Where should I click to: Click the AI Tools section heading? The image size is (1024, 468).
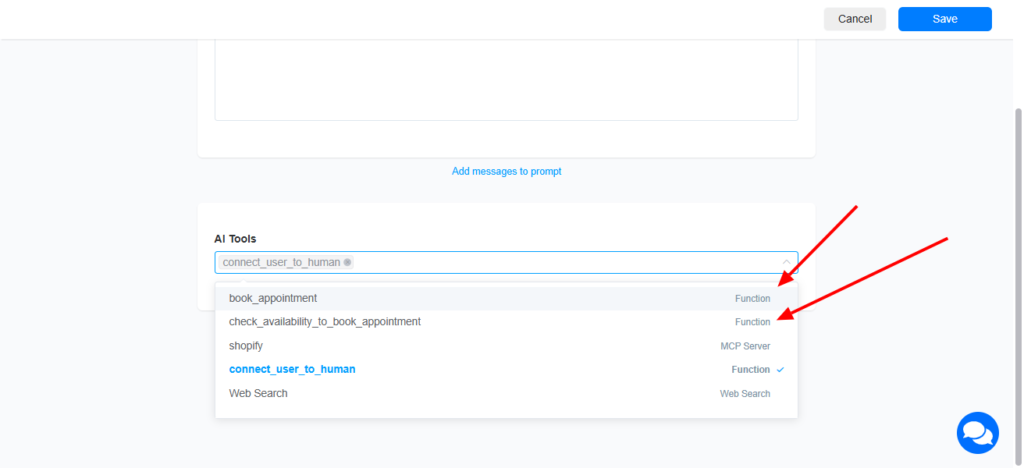[235, 239]
